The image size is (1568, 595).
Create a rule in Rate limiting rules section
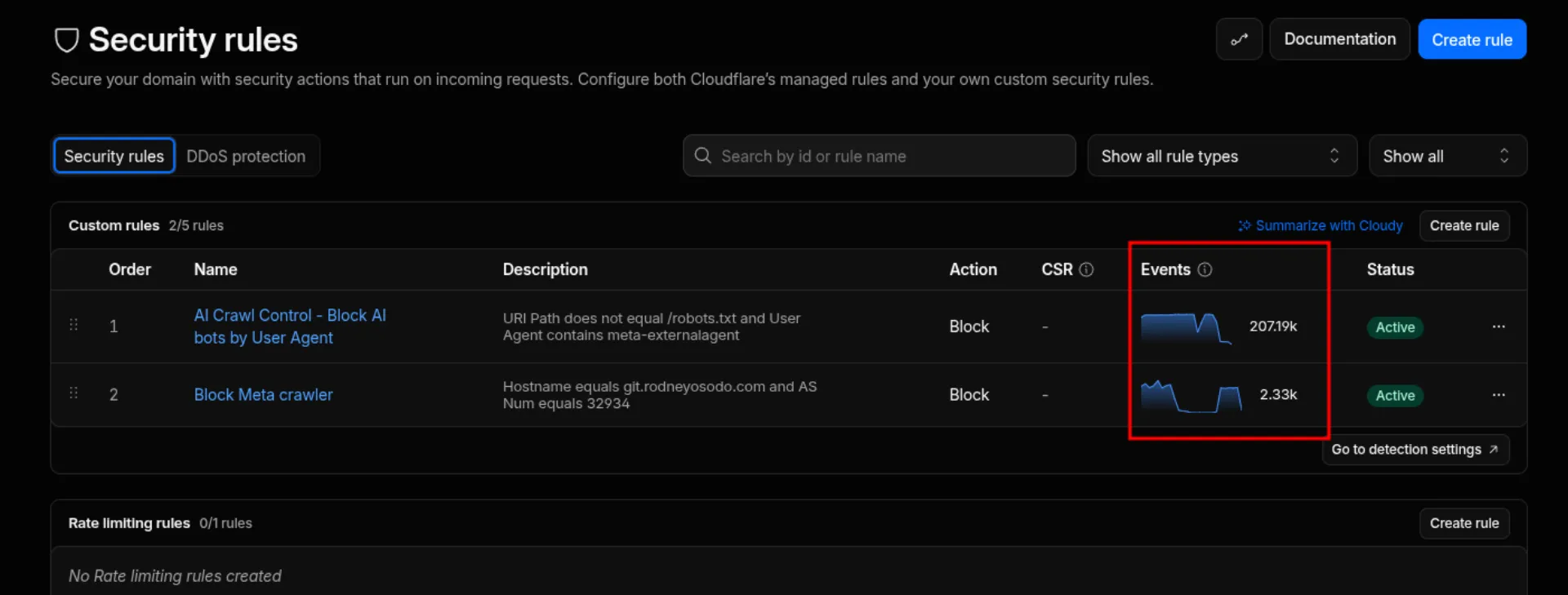pos(1463,523)
